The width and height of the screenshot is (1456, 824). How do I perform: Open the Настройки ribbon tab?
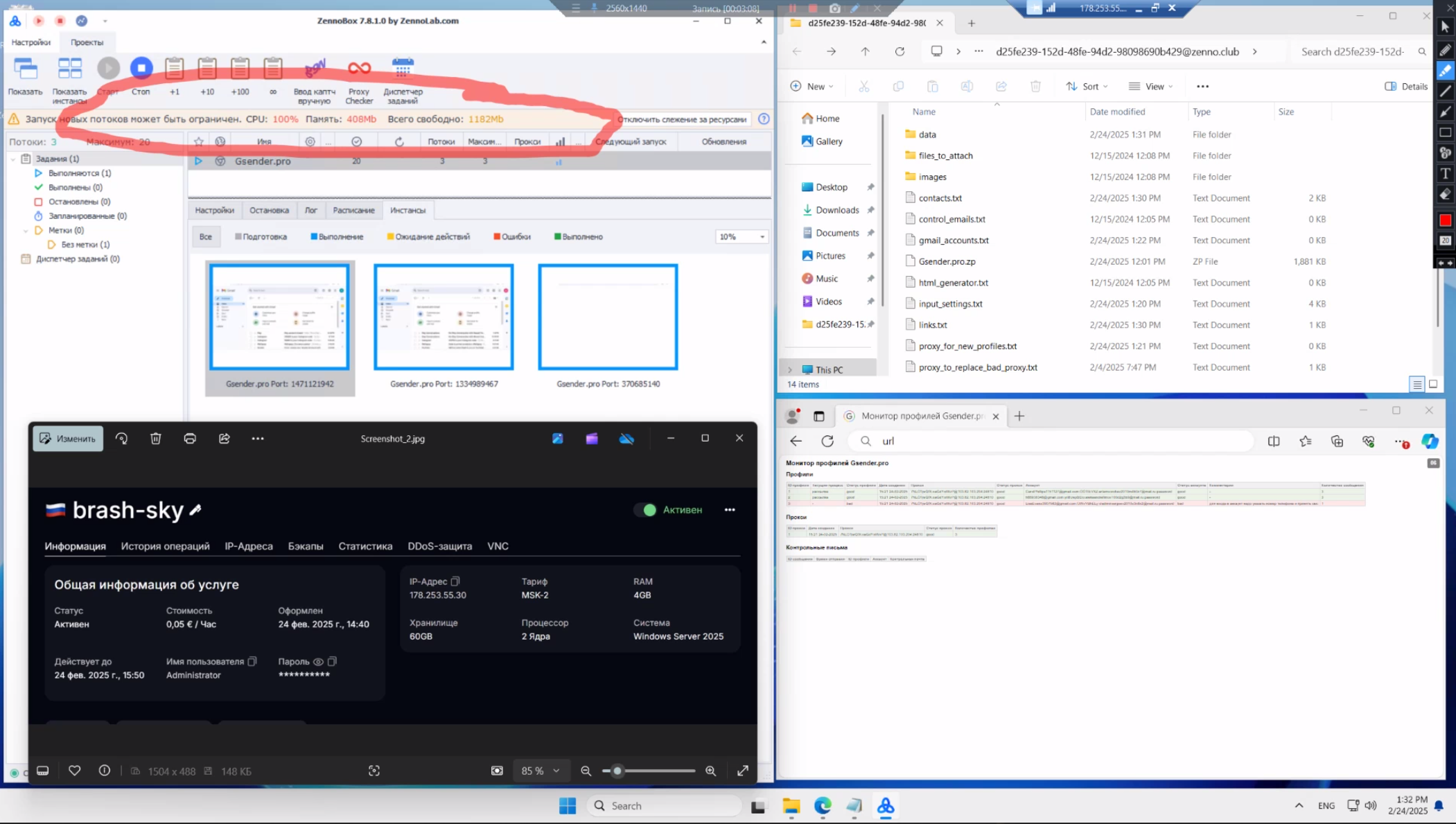pyautogui.click(x=31, y=42)
